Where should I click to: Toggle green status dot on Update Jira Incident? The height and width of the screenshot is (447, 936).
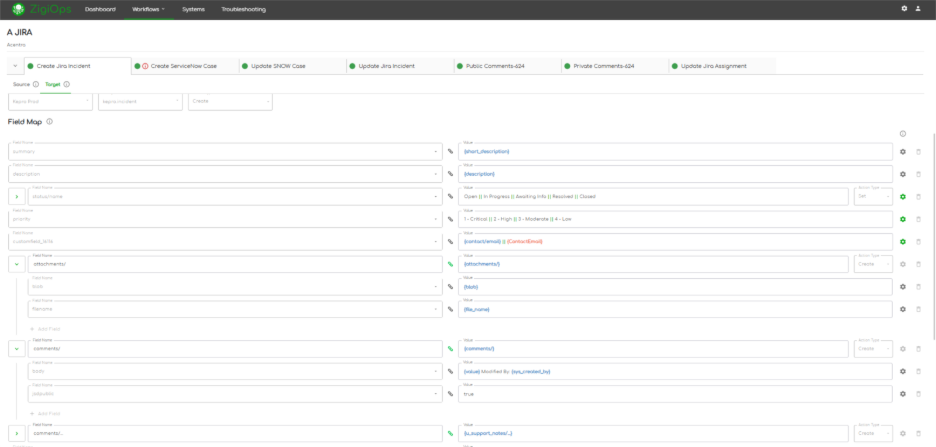352,66
